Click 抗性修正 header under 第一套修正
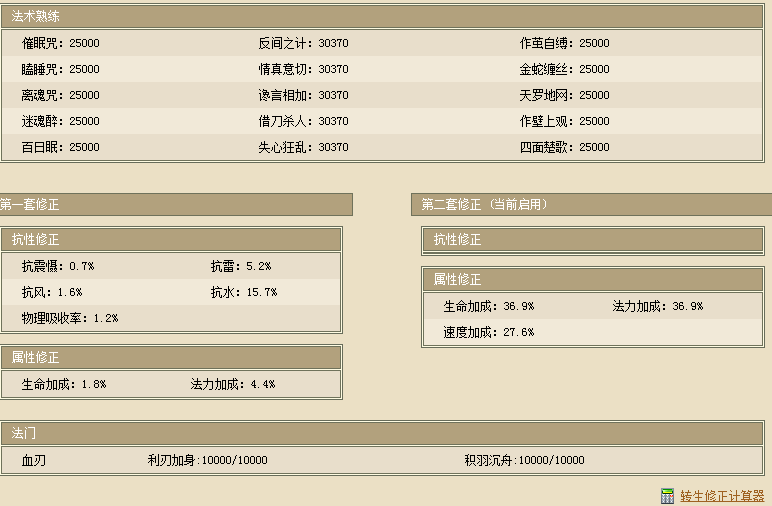The width and height of the screenshot is (772, 506). coord(36,240)
